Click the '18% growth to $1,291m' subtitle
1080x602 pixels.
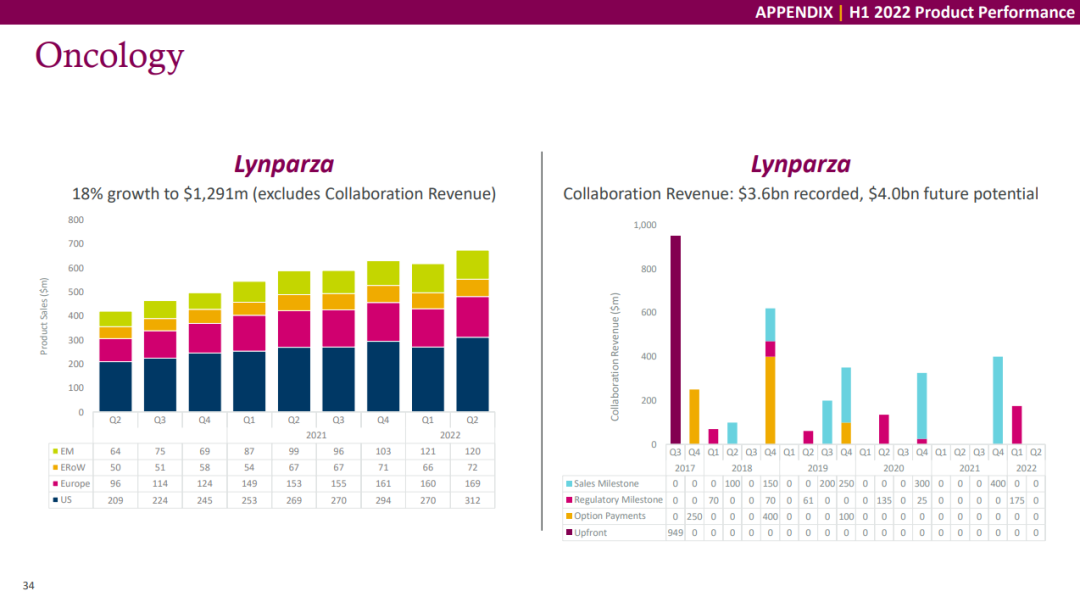pos(283,194)
